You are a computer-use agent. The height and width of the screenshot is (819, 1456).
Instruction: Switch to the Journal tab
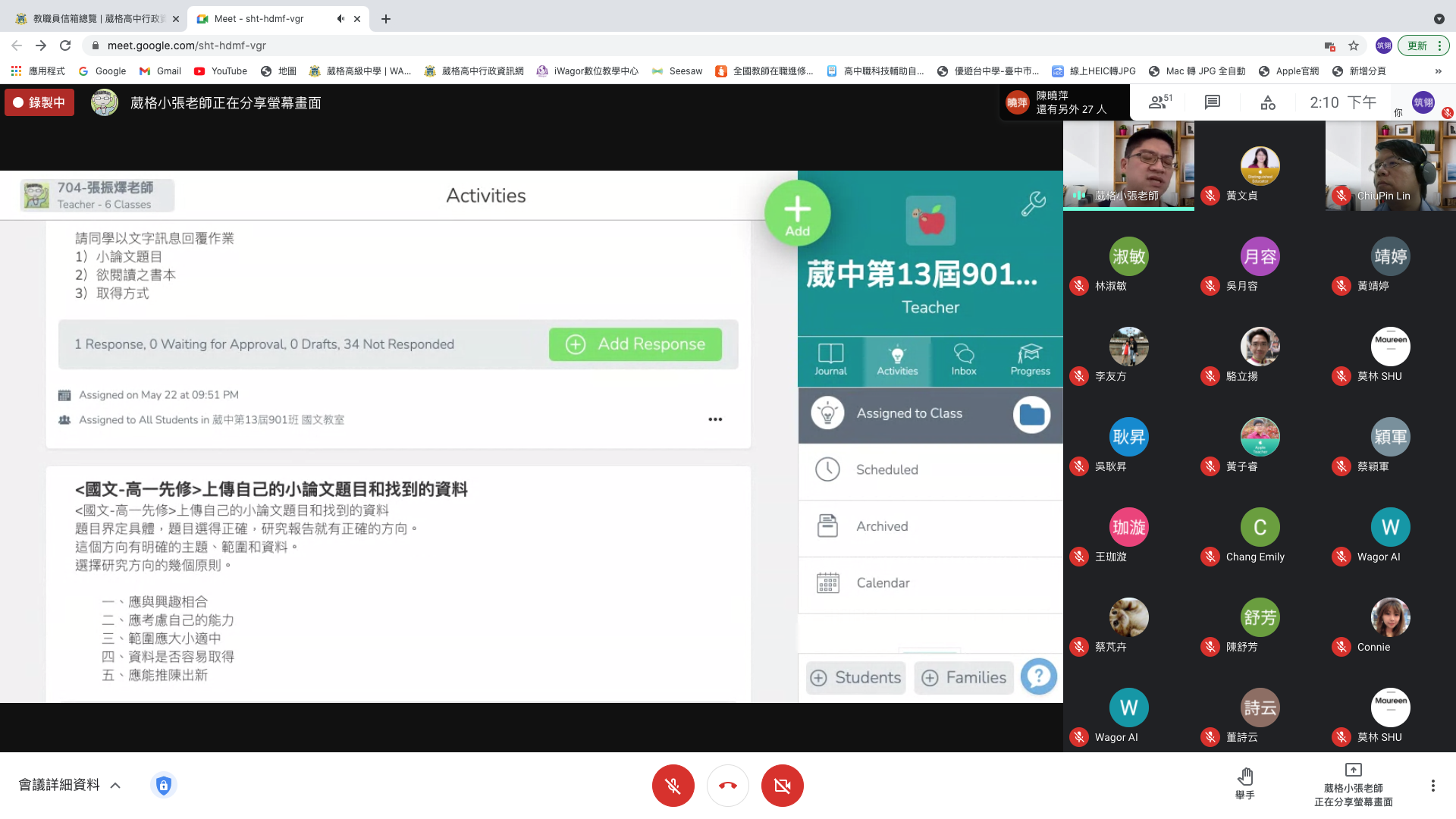pyautogui.click(x=830, y=359)
